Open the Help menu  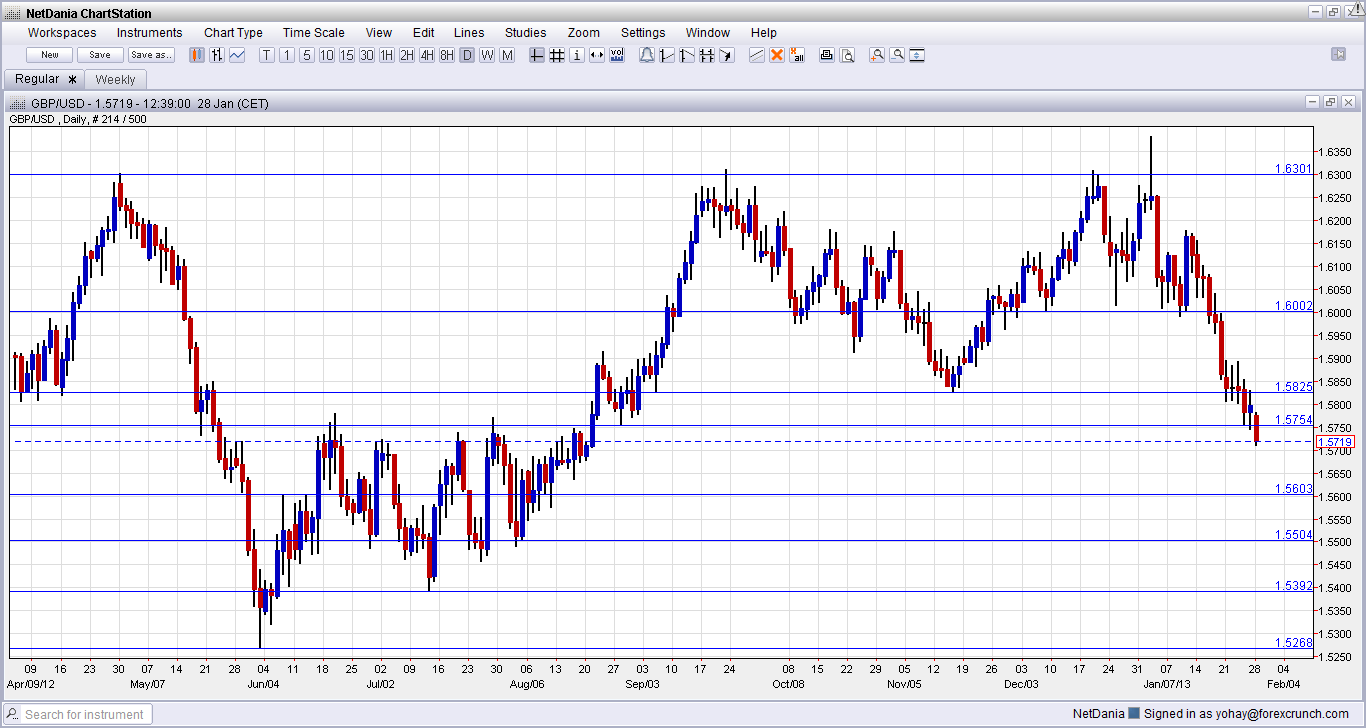(x=764, y=33)
